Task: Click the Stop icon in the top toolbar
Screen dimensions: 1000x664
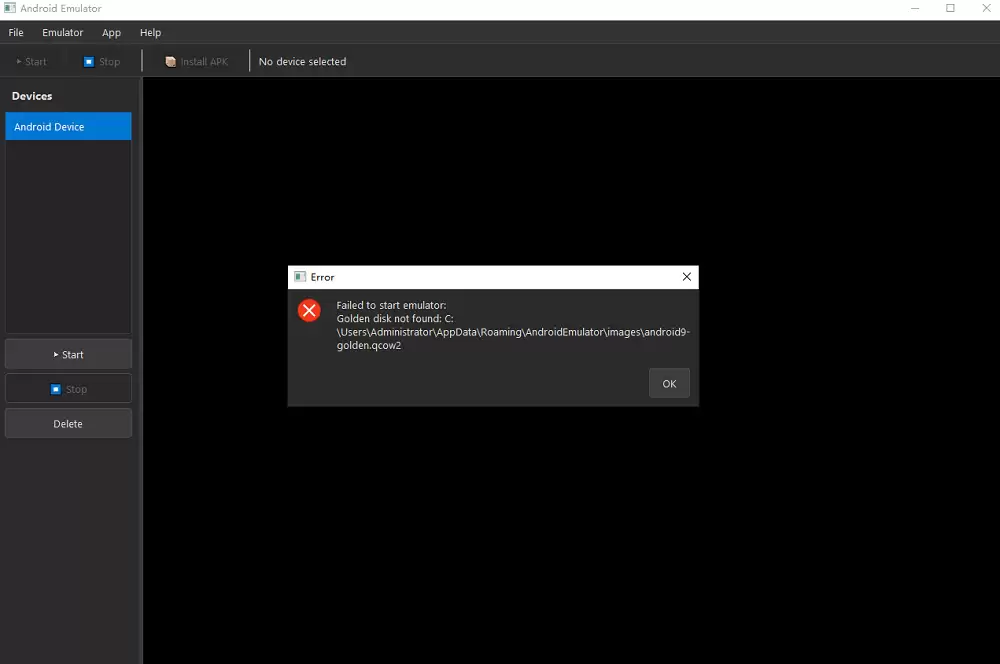Action: [89, 62]
